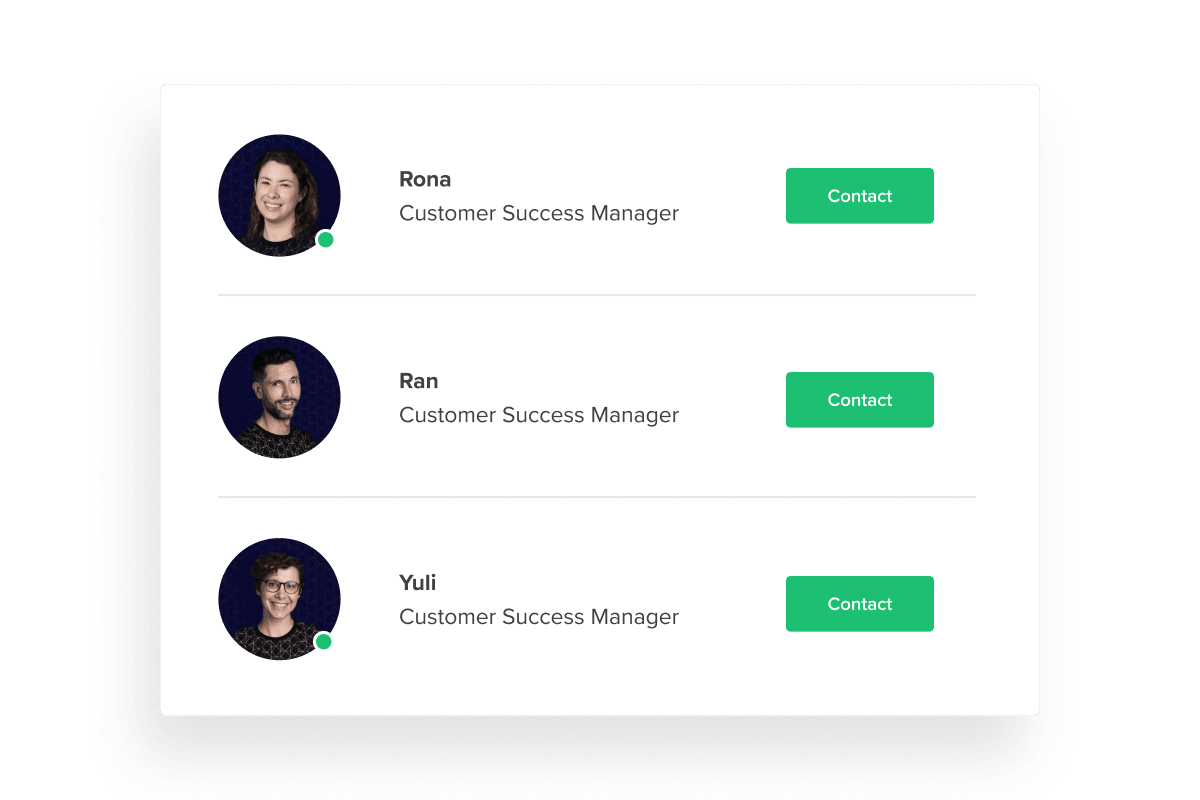This screenshot has height=800, width=1200.
Task: Select Yuli's avatar with glasses
Action: (x=279, y=599)
